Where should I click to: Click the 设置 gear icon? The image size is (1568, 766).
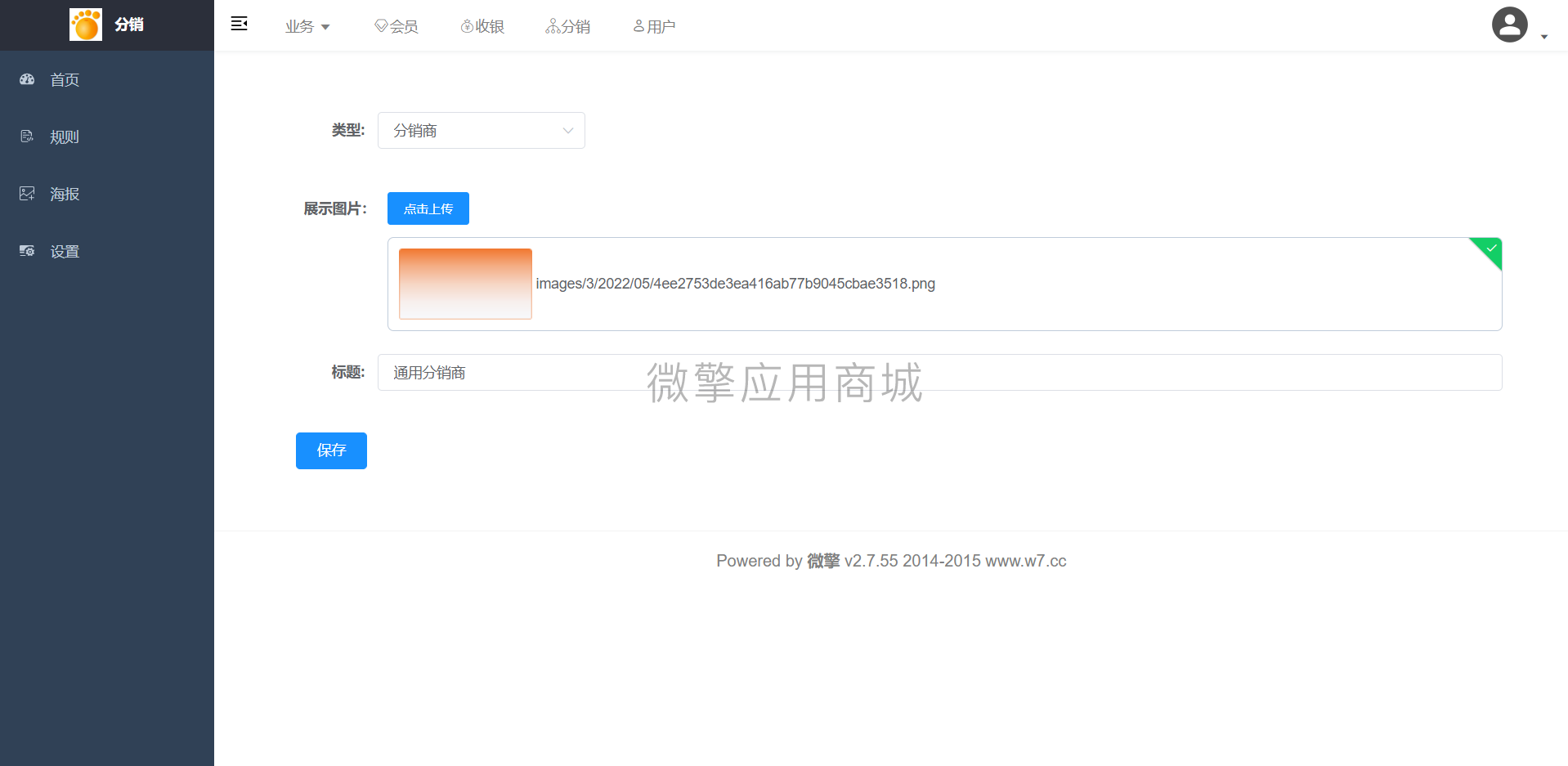pyautogui.click(x=27, y=251)
